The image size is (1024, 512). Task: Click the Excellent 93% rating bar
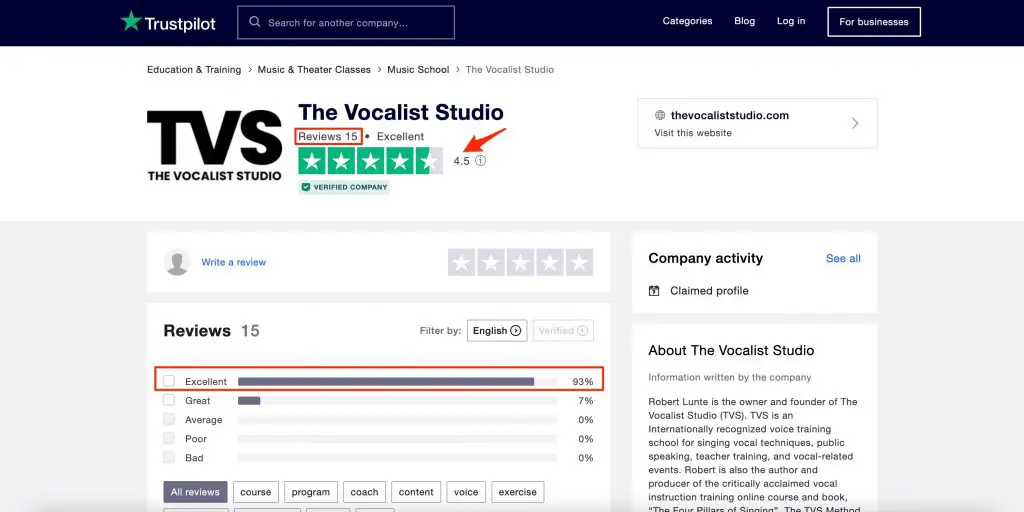[397, 381]
